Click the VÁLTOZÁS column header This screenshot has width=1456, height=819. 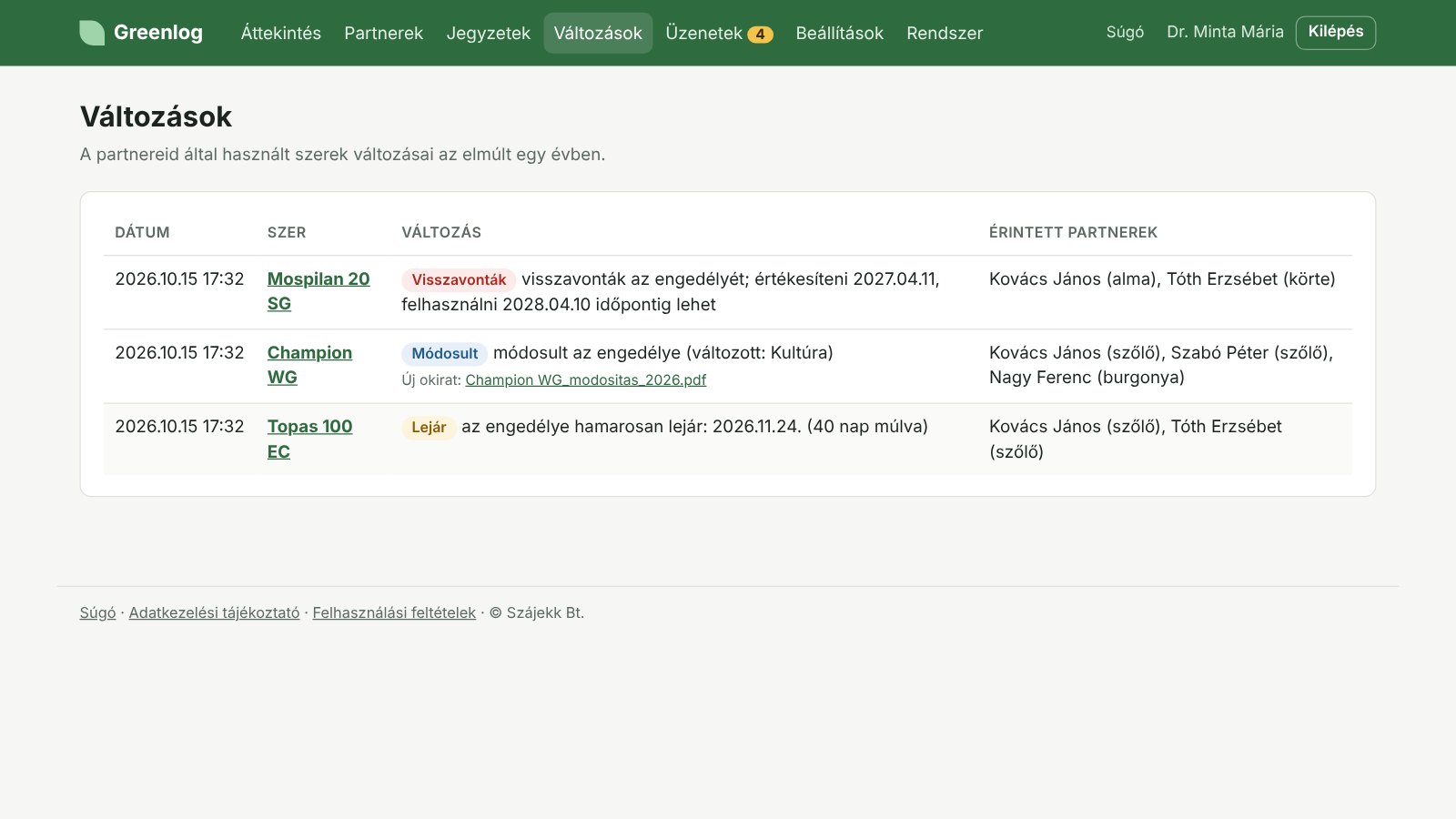(x=441, y=232)
